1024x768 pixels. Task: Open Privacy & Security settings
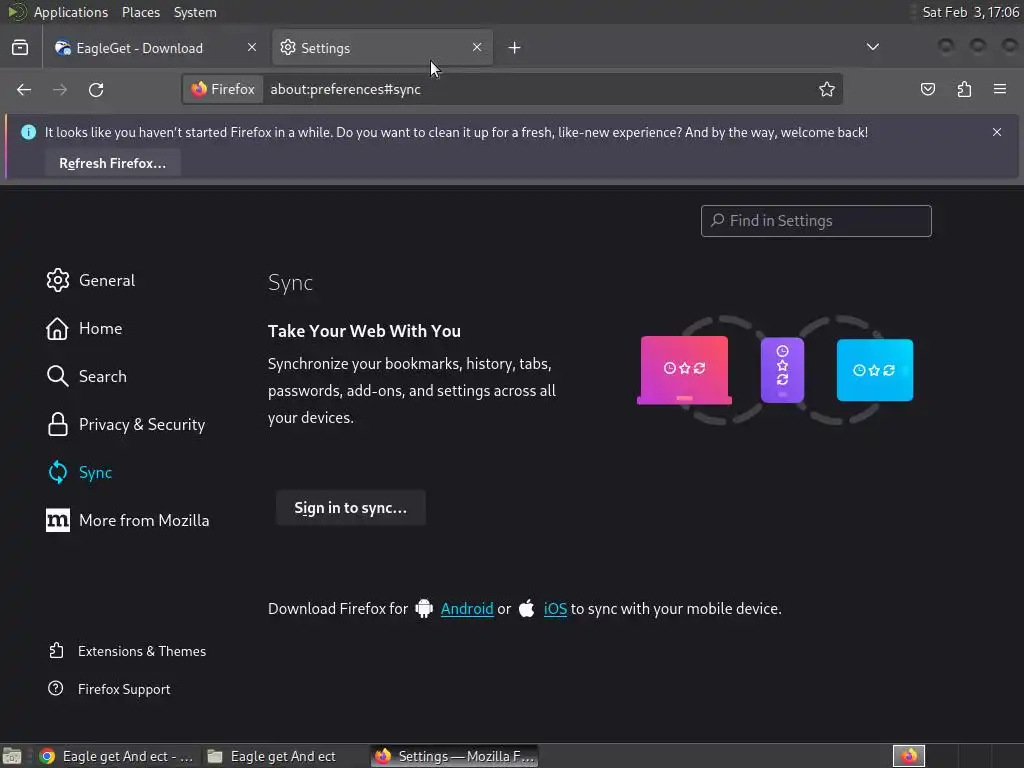coord(126,424)
